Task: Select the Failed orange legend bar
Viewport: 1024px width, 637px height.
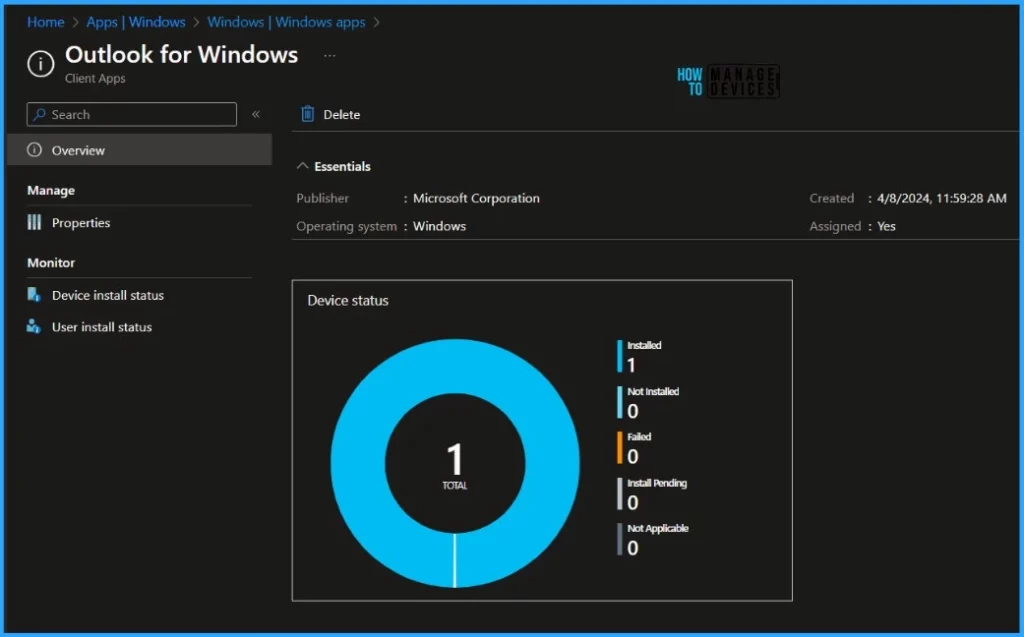Action: (x=620, y=448)
